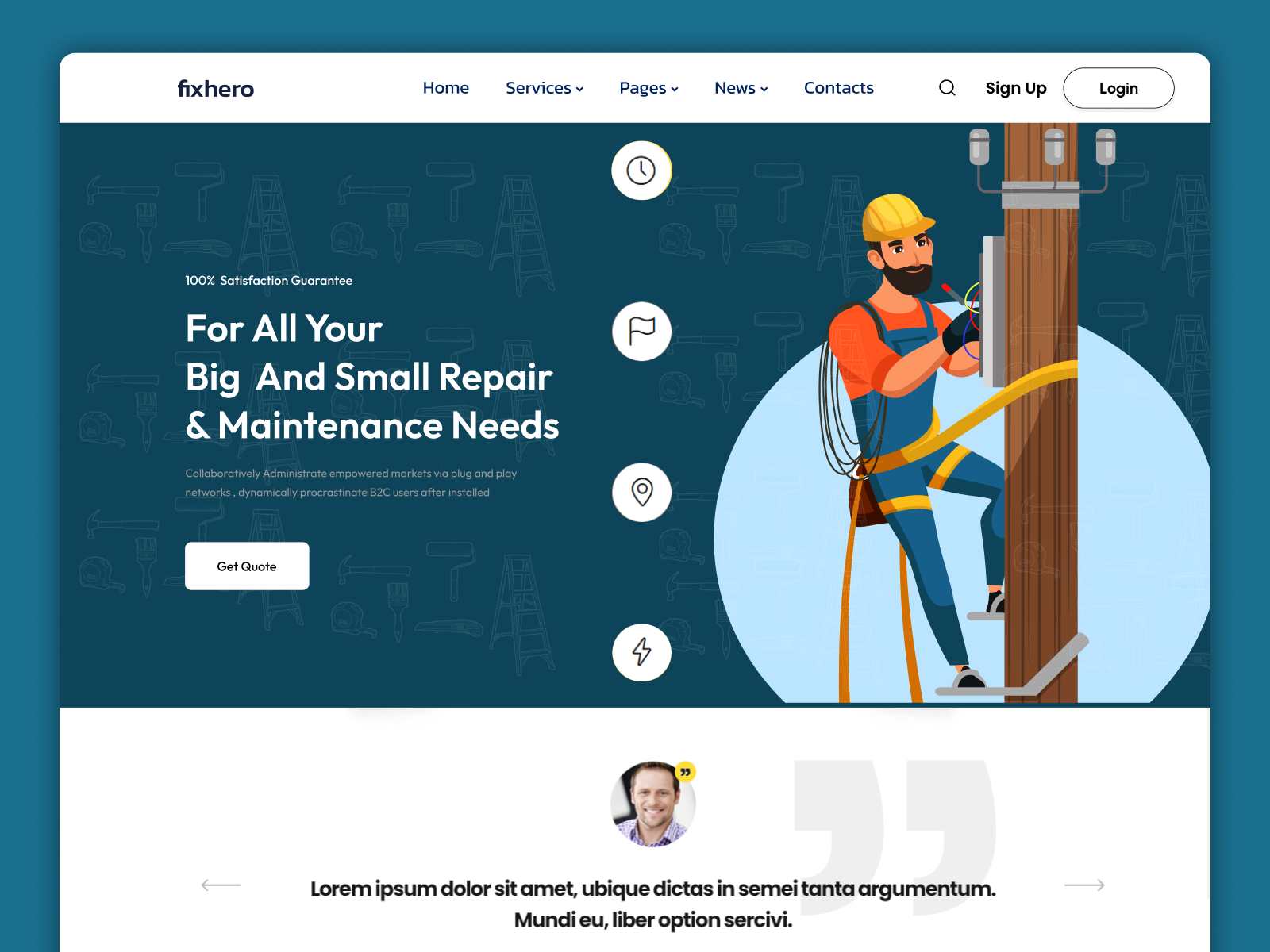Screen dimensions: 1270x952
Task: Click the Get Quote button
Action: click(x=247, y=566)
